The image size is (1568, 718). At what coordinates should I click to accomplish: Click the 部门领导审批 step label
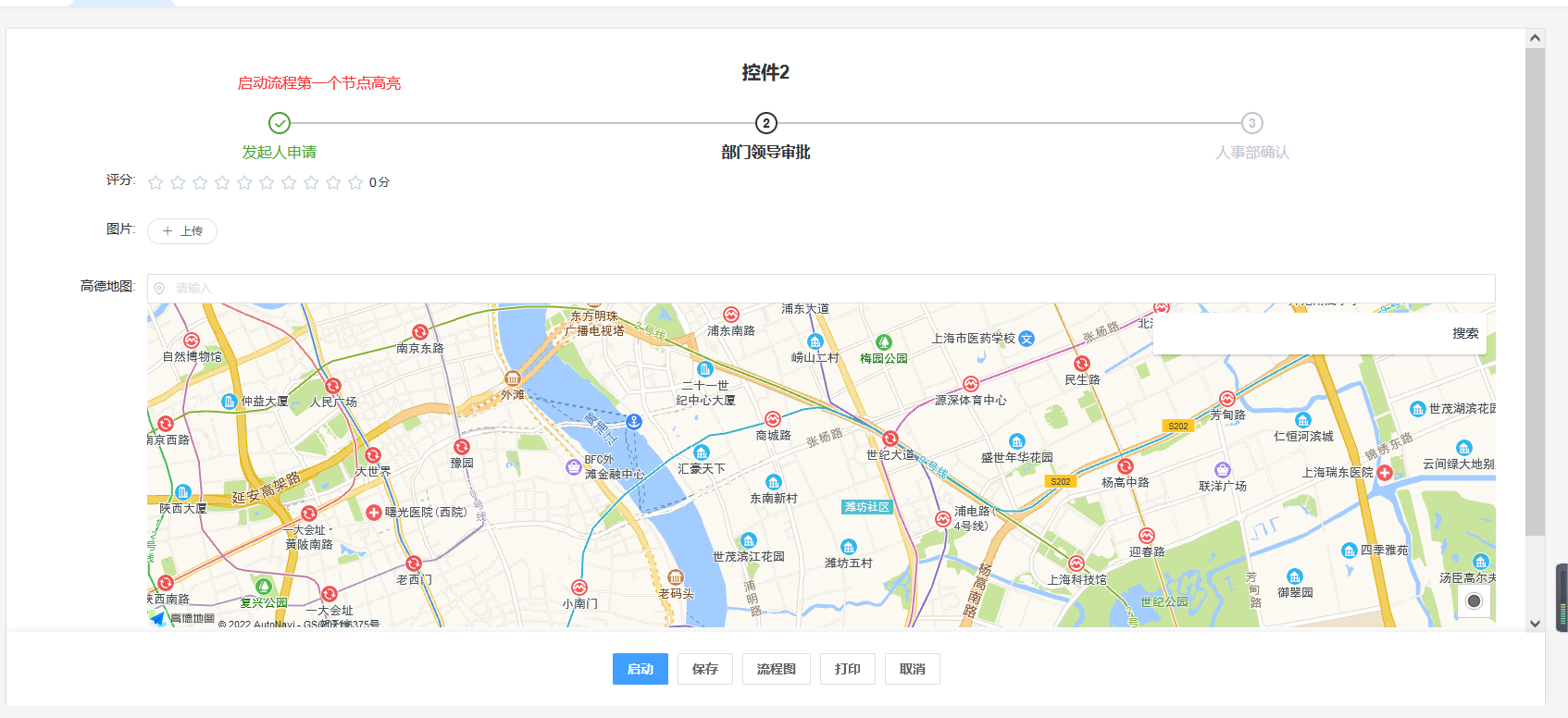pos(765,152)
